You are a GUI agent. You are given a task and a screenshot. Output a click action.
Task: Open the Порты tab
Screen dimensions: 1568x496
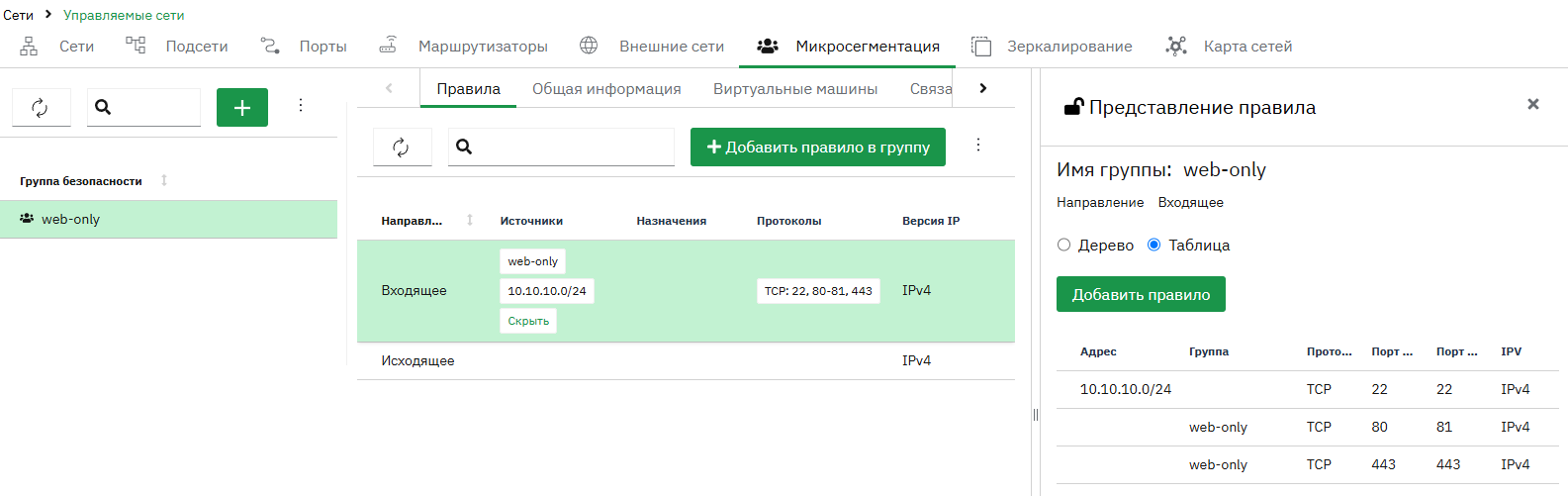[304, 47]
